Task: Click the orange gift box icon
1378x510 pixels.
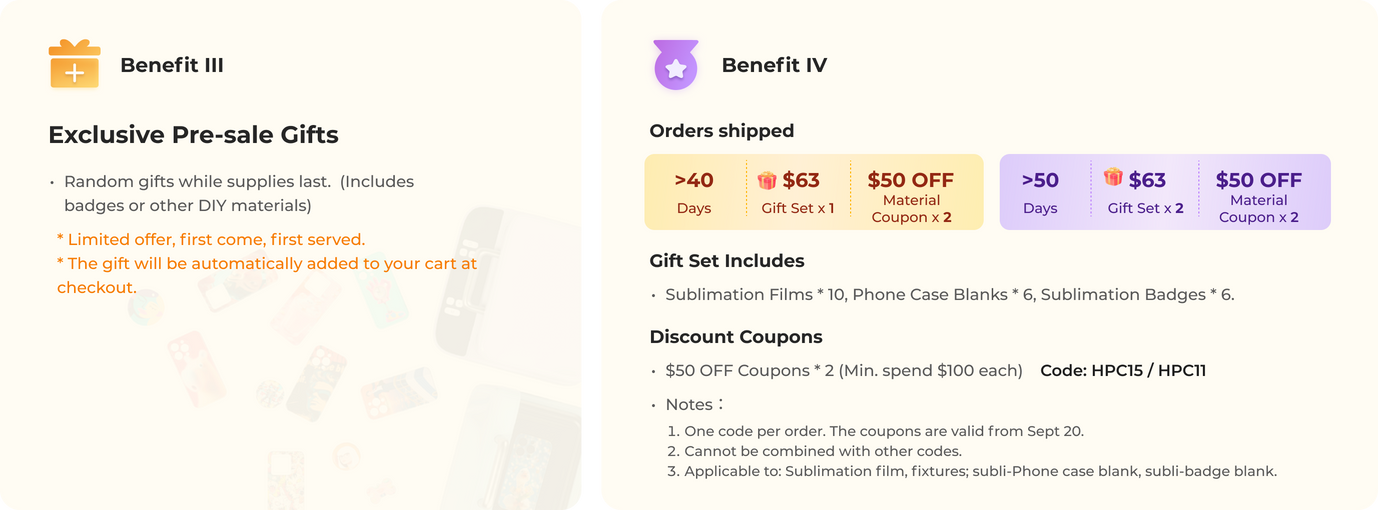Action: pos(74,64)
